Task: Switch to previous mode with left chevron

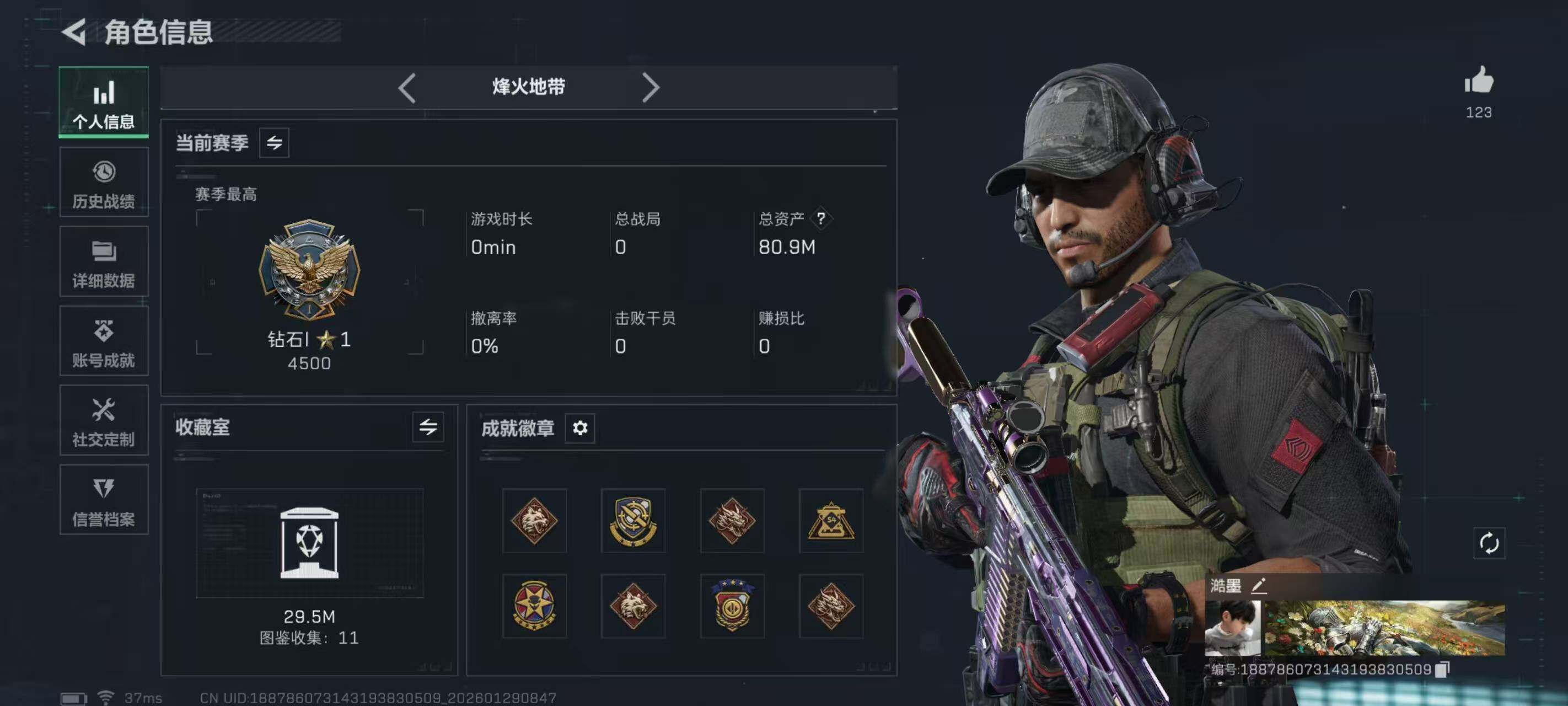Action: click(x=407, y=88)
